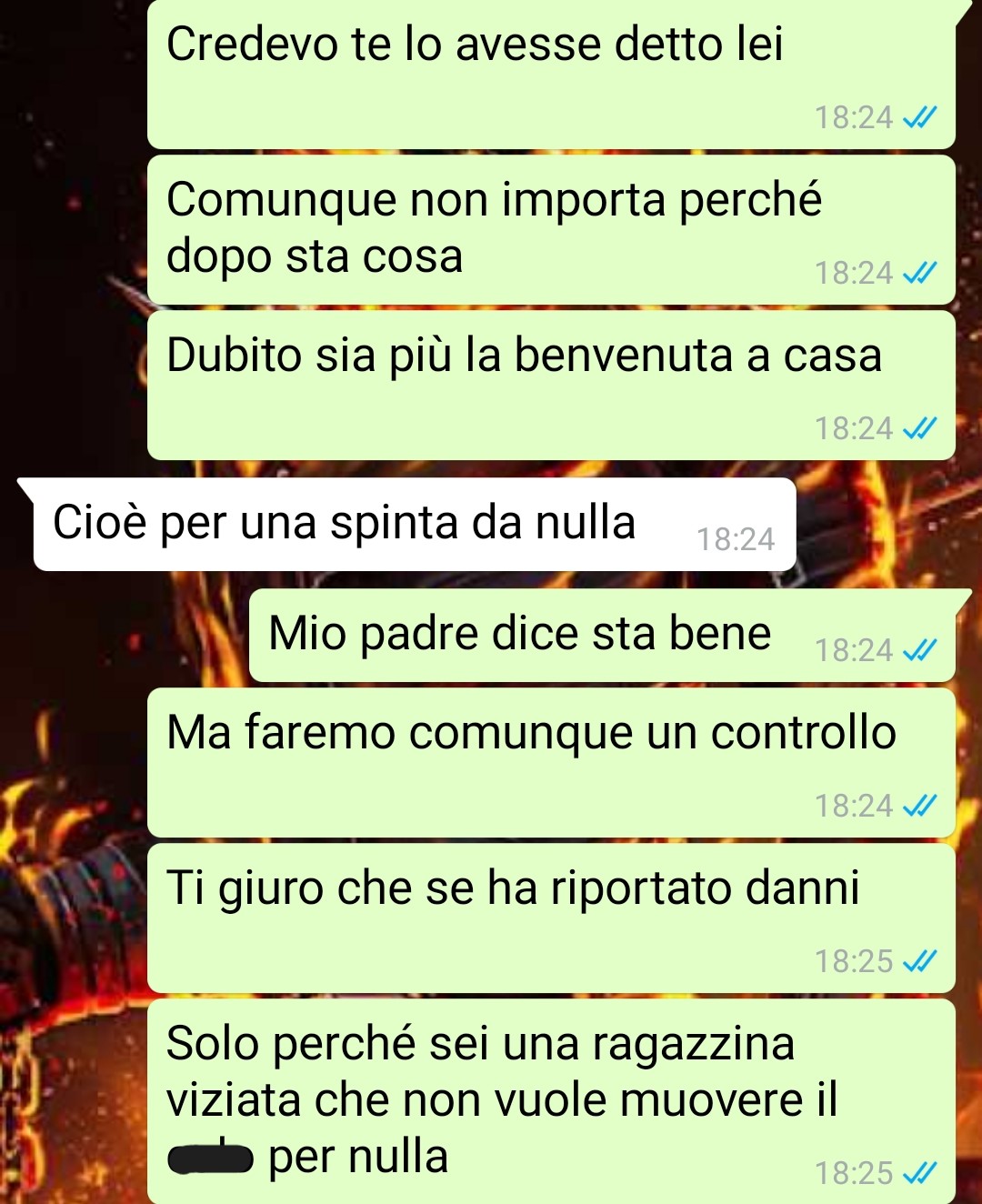Tap the fiery chat wallpaper left of the bubbles
The width and height of the screenshot is (982, 1204).
tap(71, 818)
